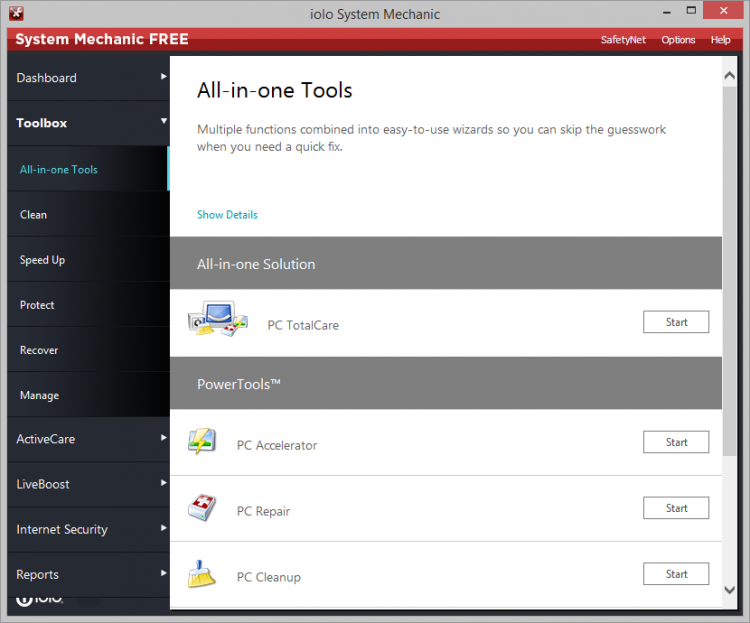Expand the Reports section arrow
Image resolution: width=750 pixels, height=623 pixels.
coord(164,573)
